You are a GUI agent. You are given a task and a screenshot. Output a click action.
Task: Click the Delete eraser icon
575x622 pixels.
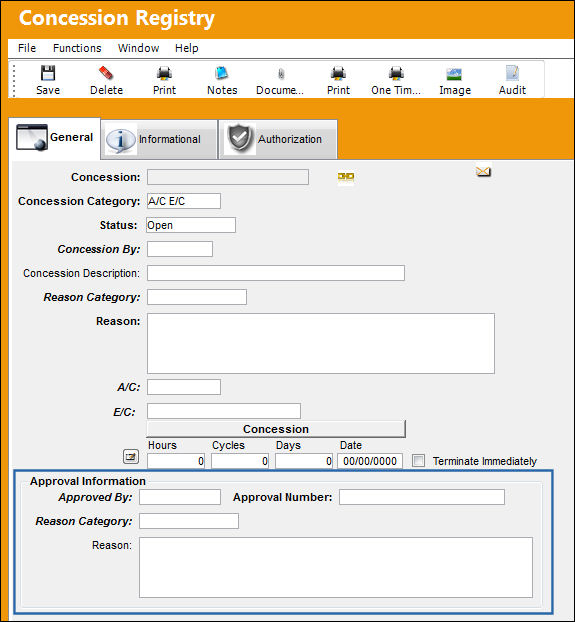106,73
